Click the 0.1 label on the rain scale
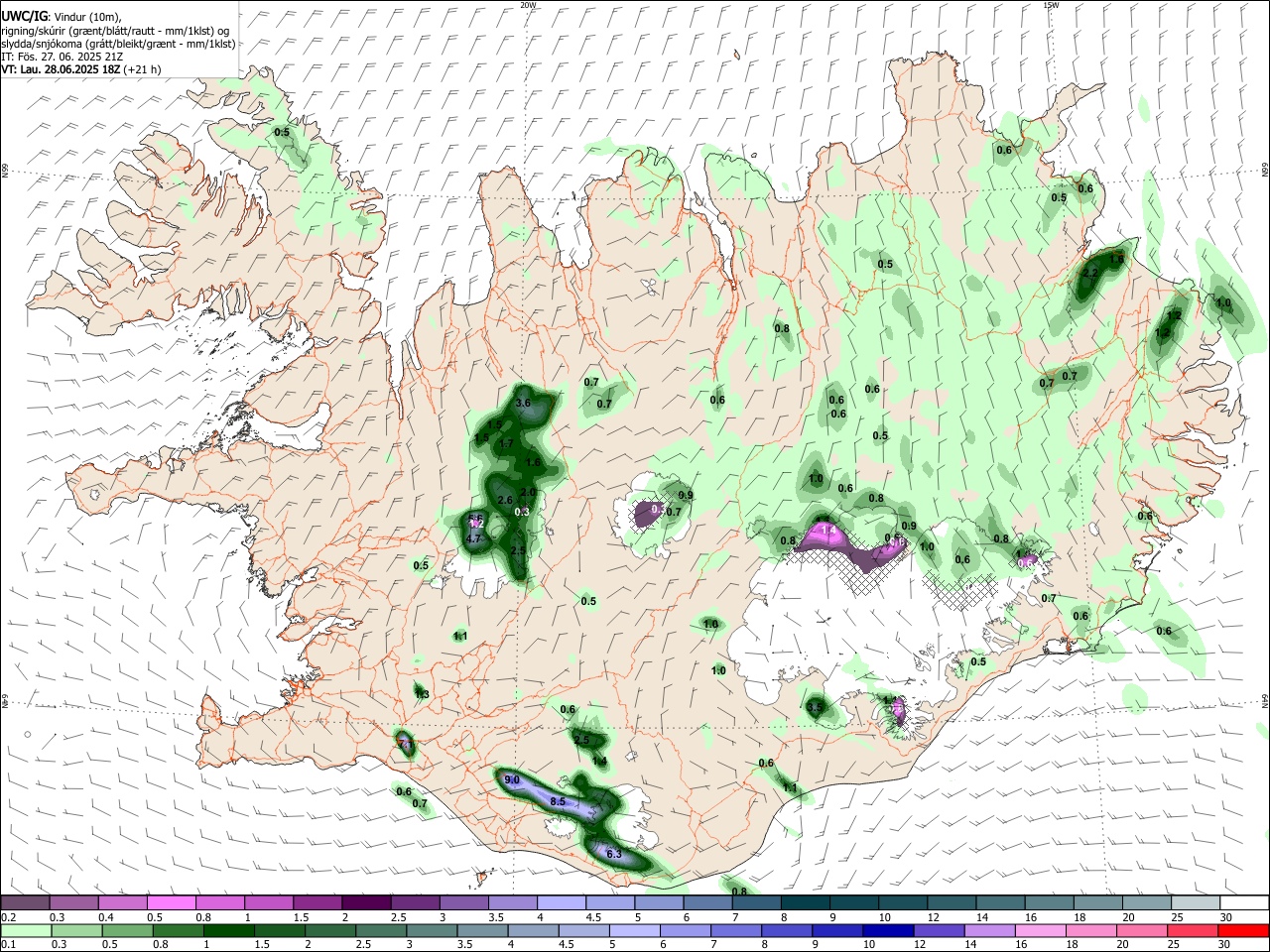The image size is (1270, 952). (9, 945)
